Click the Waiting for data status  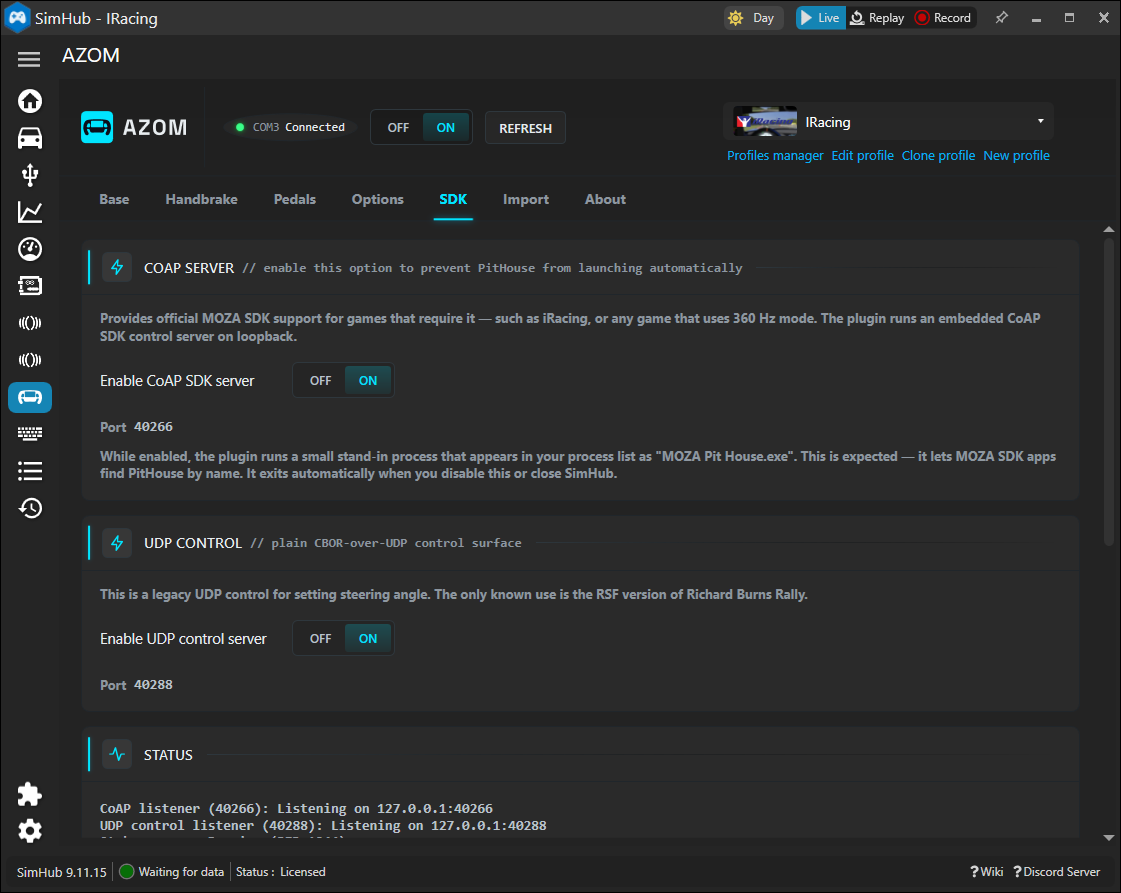pyautogui.click(x=172, y=872)
